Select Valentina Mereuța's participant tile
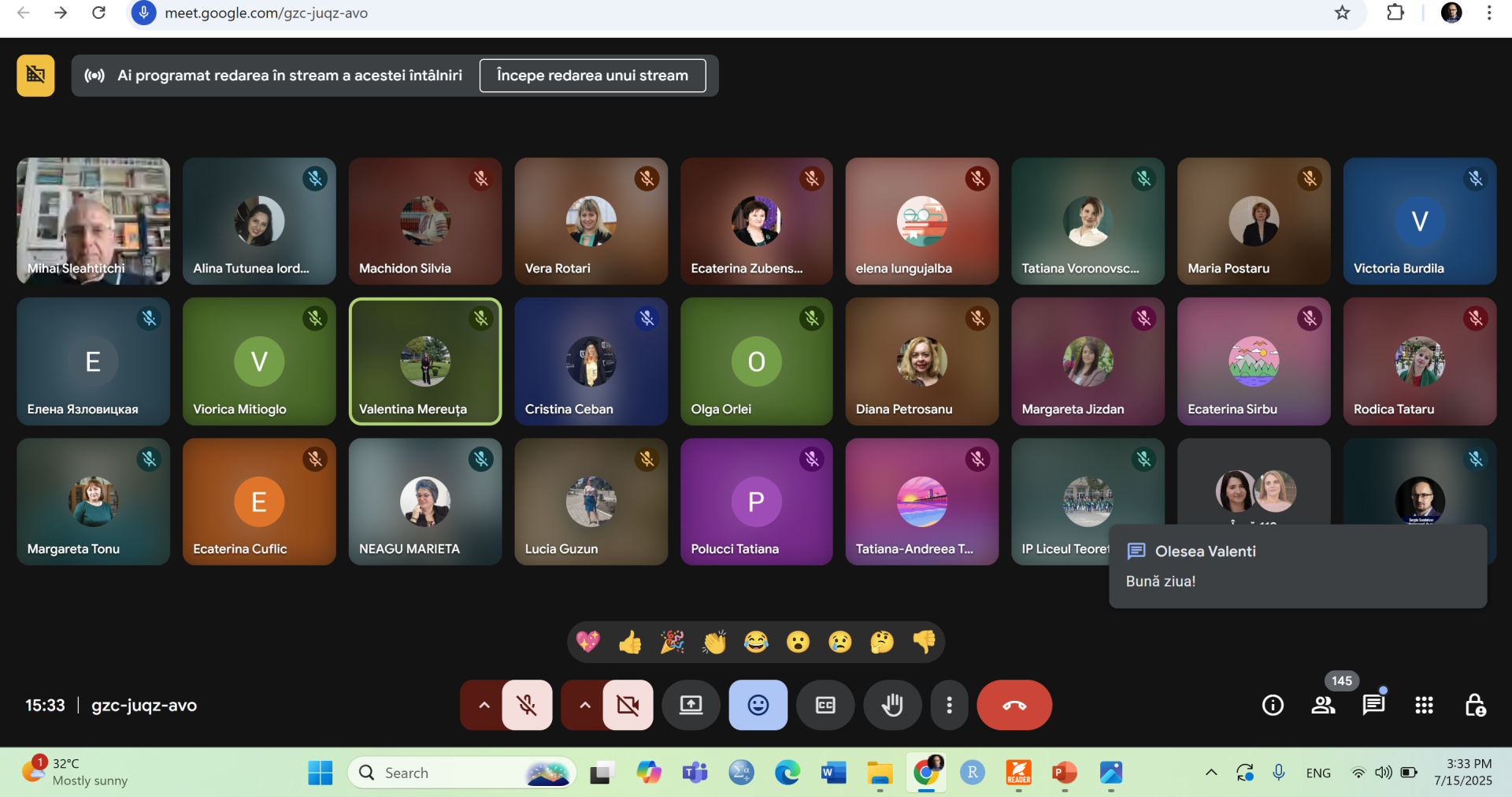 pyautogui.click(x=425, y=361)
